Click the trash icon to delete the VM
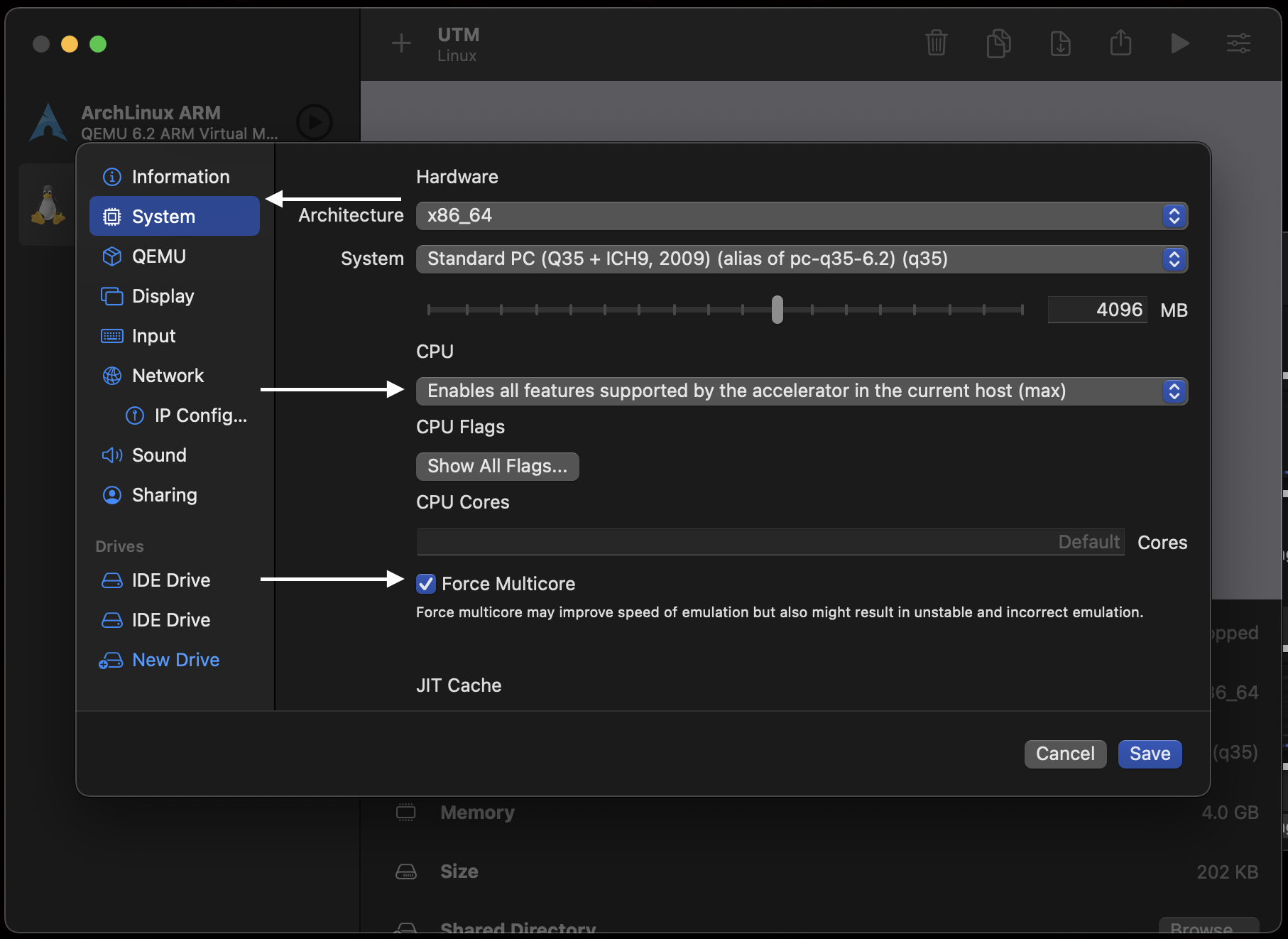The height and width of the screenshot is (939, 1288). pos(936,43)
